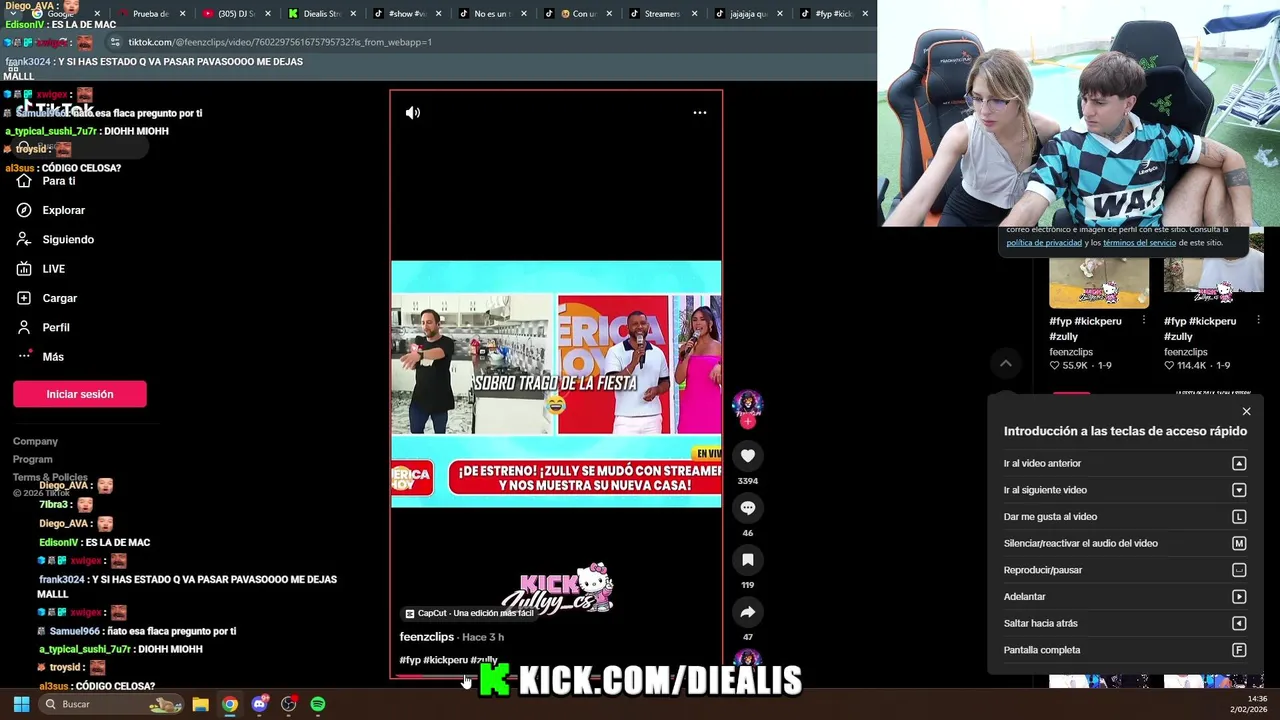Click M key icon for Silenciar audio
The width and height of the screenshot is (1280, 720).
(1239, 543)
